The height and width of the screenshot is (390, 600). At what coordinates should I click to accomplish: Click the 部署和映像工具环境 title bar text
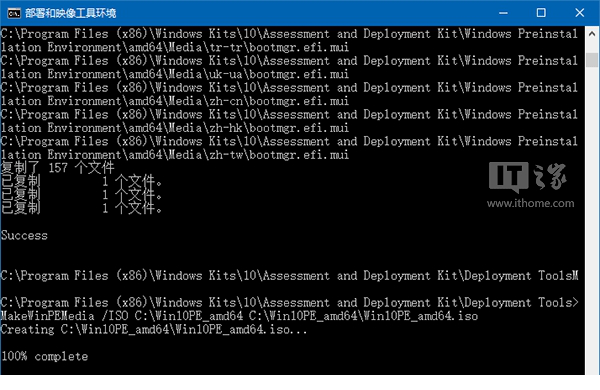coord(70,13)
